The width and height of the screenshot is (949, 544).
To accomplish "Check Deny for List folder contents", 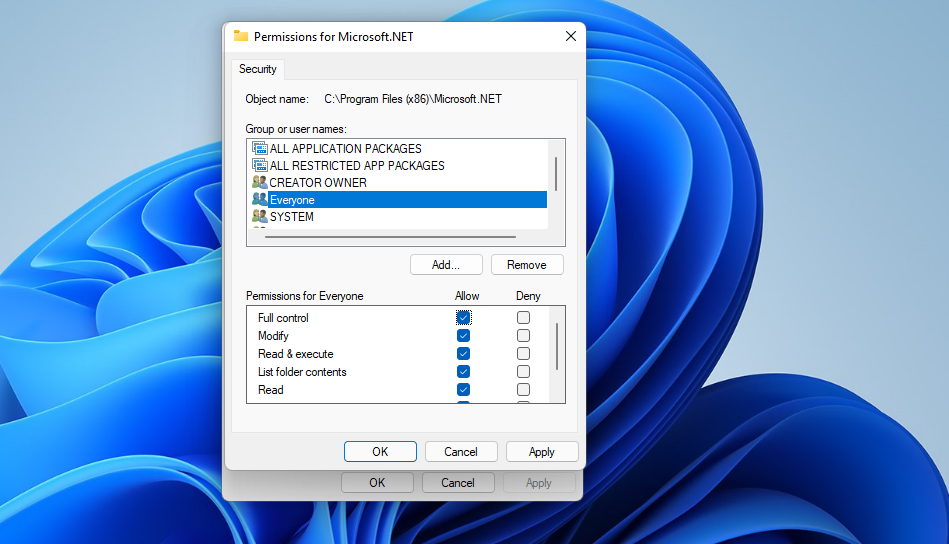I will [x=524, y=372].
